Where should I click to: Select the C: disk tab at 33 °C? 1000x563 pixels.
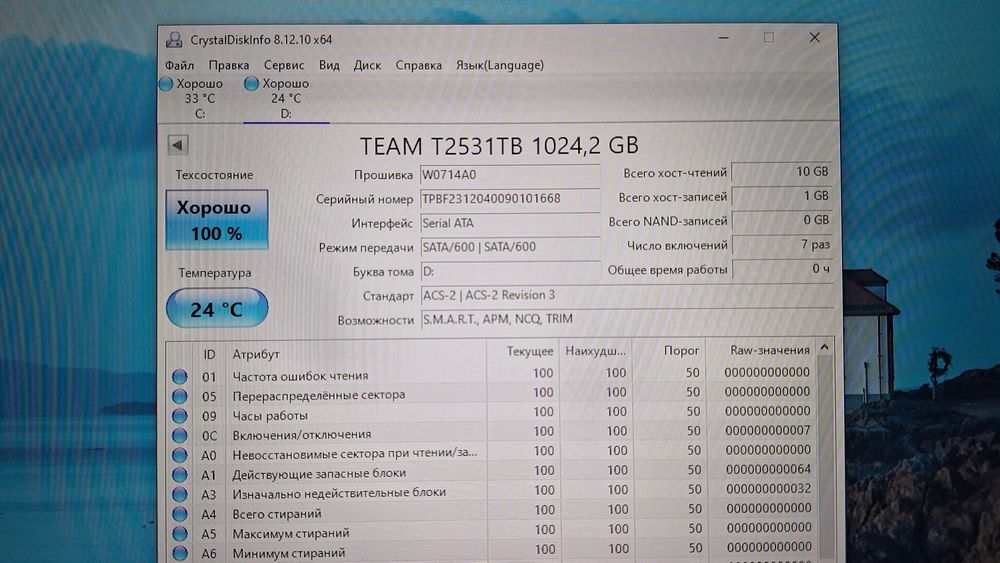[199, 99]
